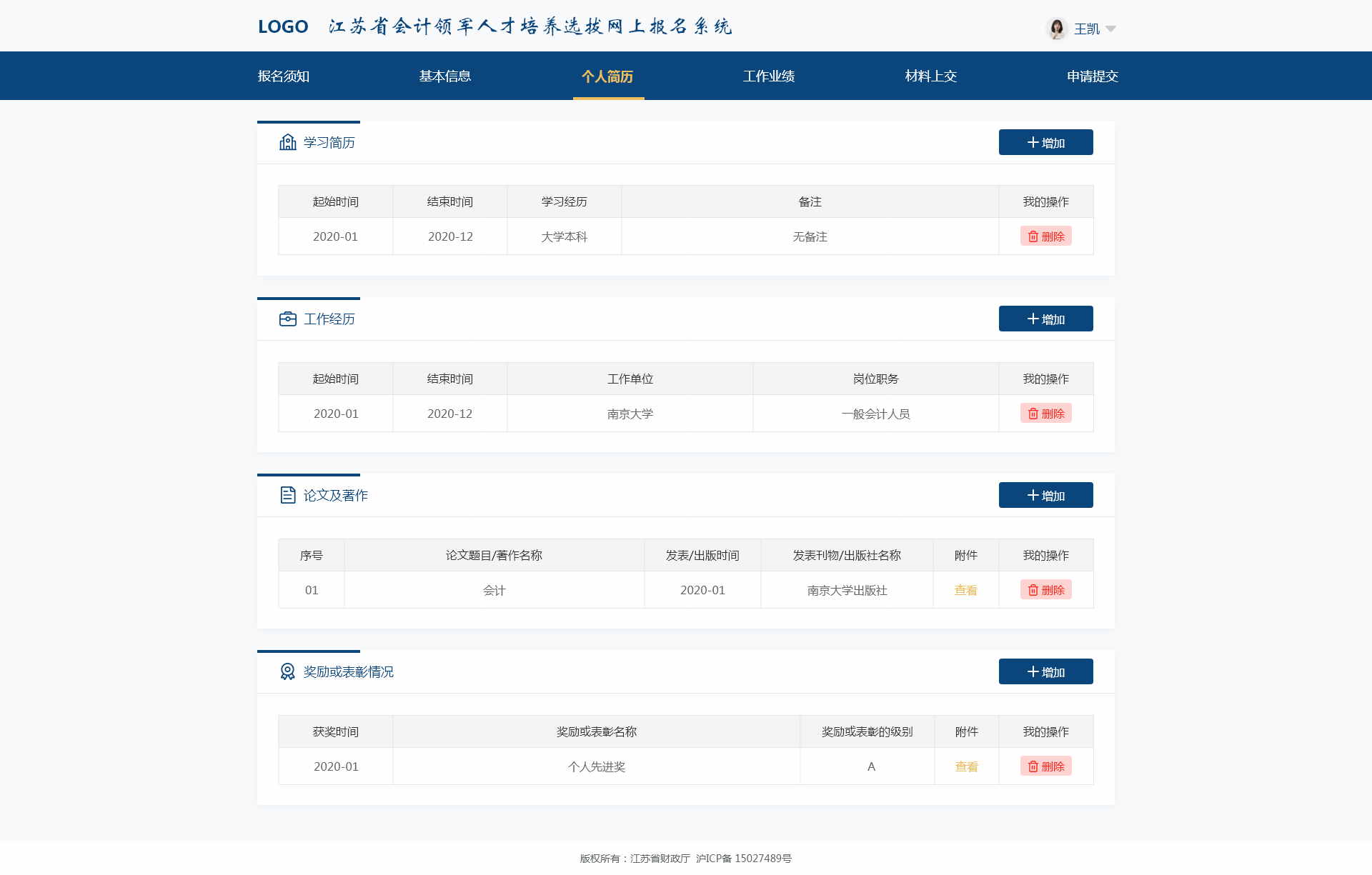
Task: View attachment for 个人先进奖 award
Action: (966, 766)
